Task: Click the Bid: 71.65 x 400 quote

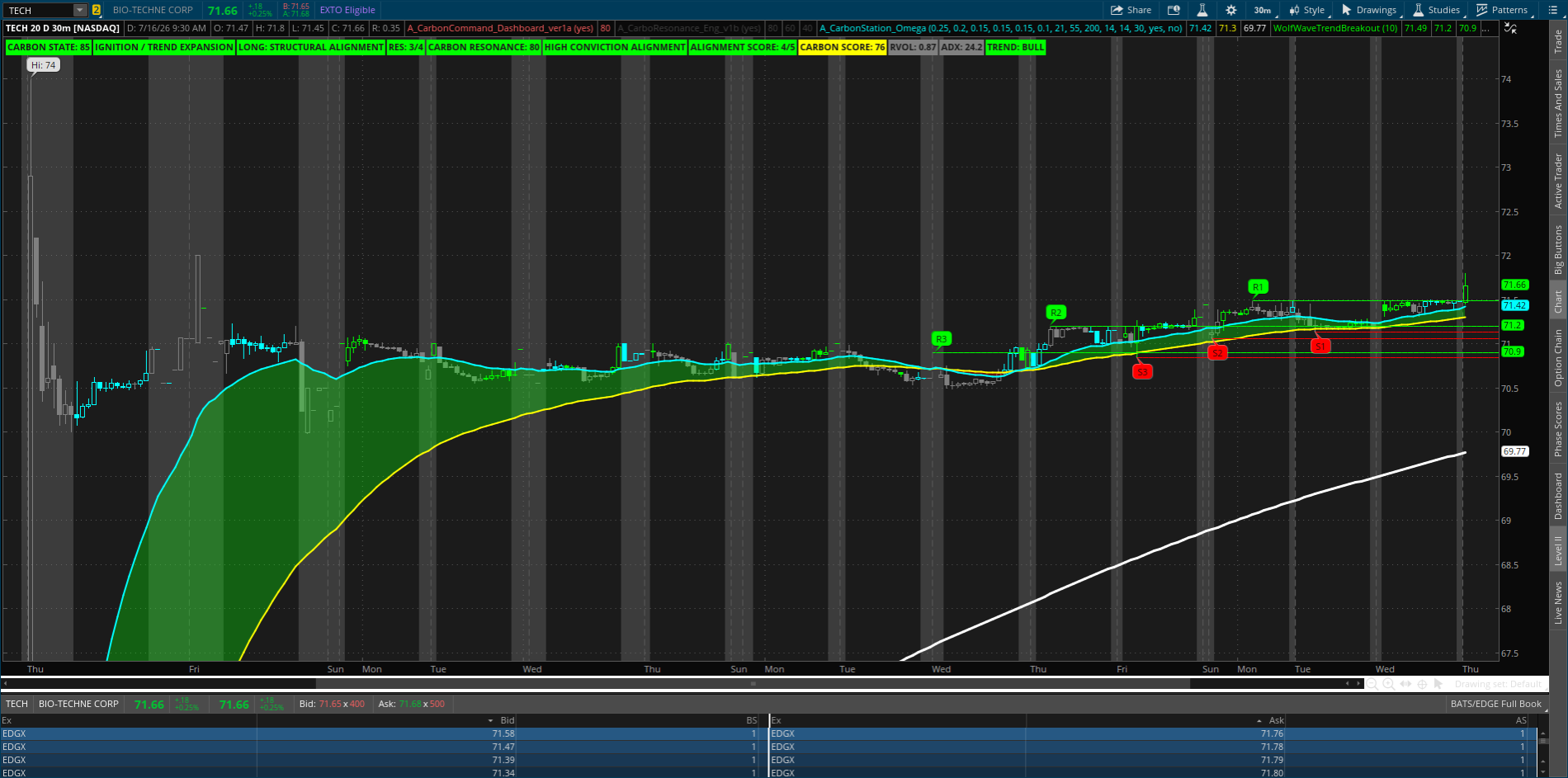Action: pos(332,704)
